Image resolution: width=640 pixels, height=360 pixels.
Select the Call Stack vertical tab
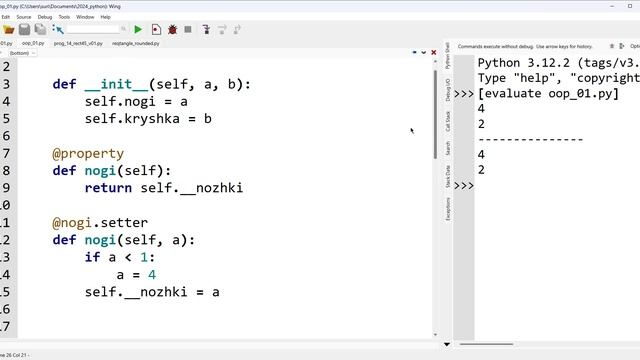448,121
